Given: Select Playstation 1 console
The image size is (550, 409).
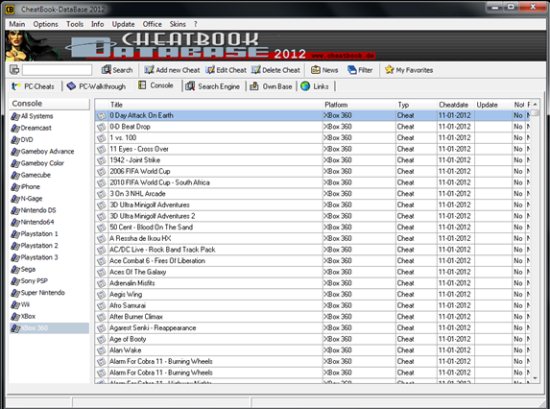Looking at the screenshot, I should click(x=34, y=234).
